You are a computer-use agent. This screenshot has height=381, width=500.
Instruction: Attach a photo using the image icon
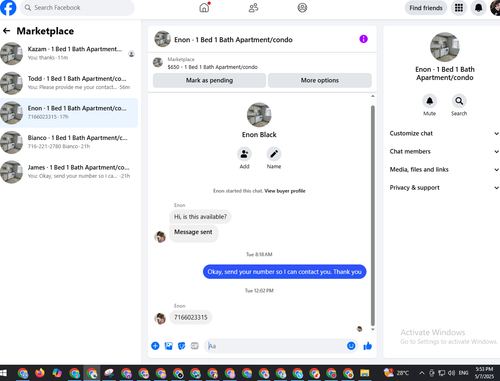(x=169, y=346)
